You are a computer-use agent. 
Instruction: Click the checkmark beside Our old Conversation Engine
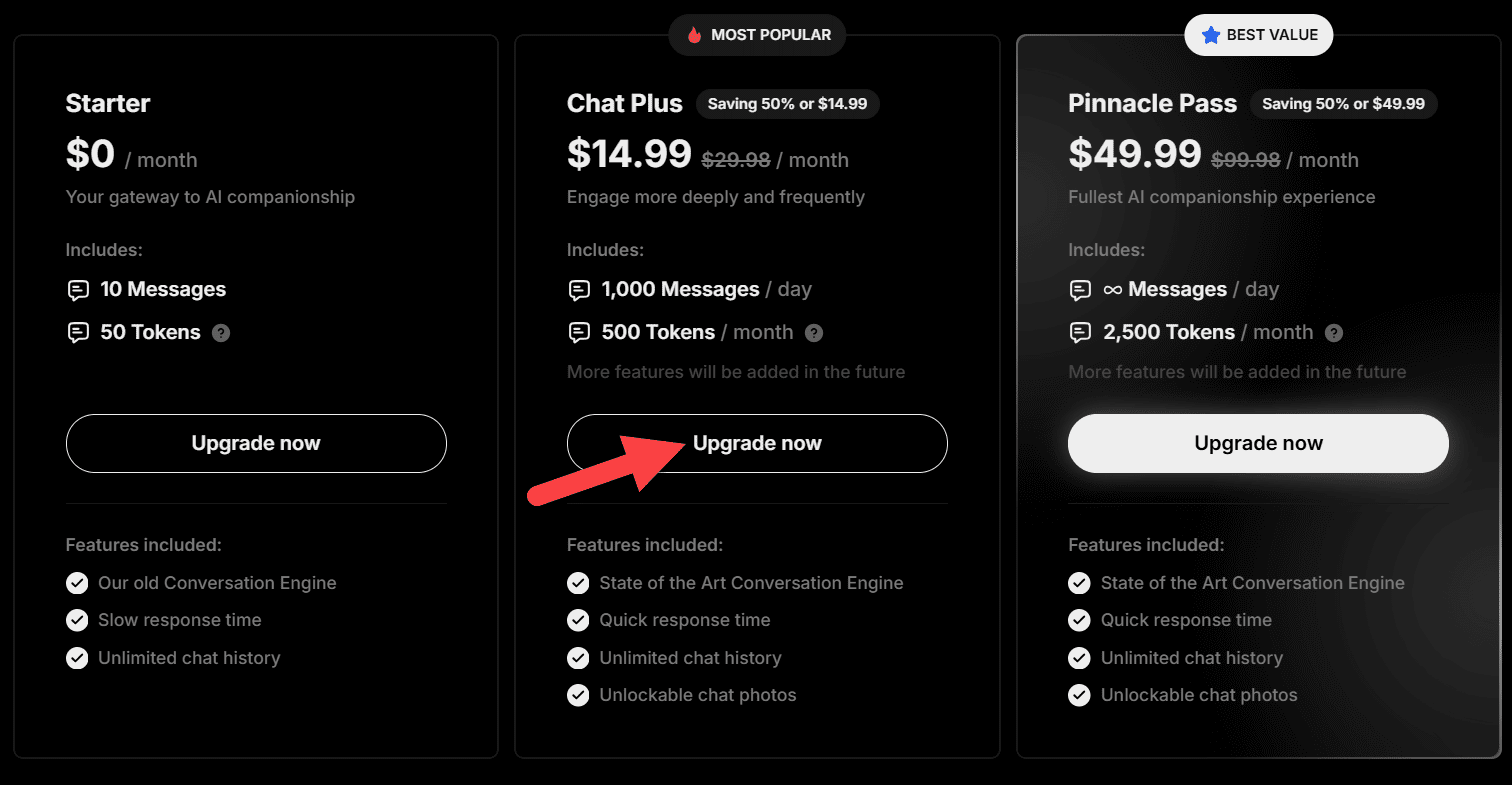(x=77, y=583)
